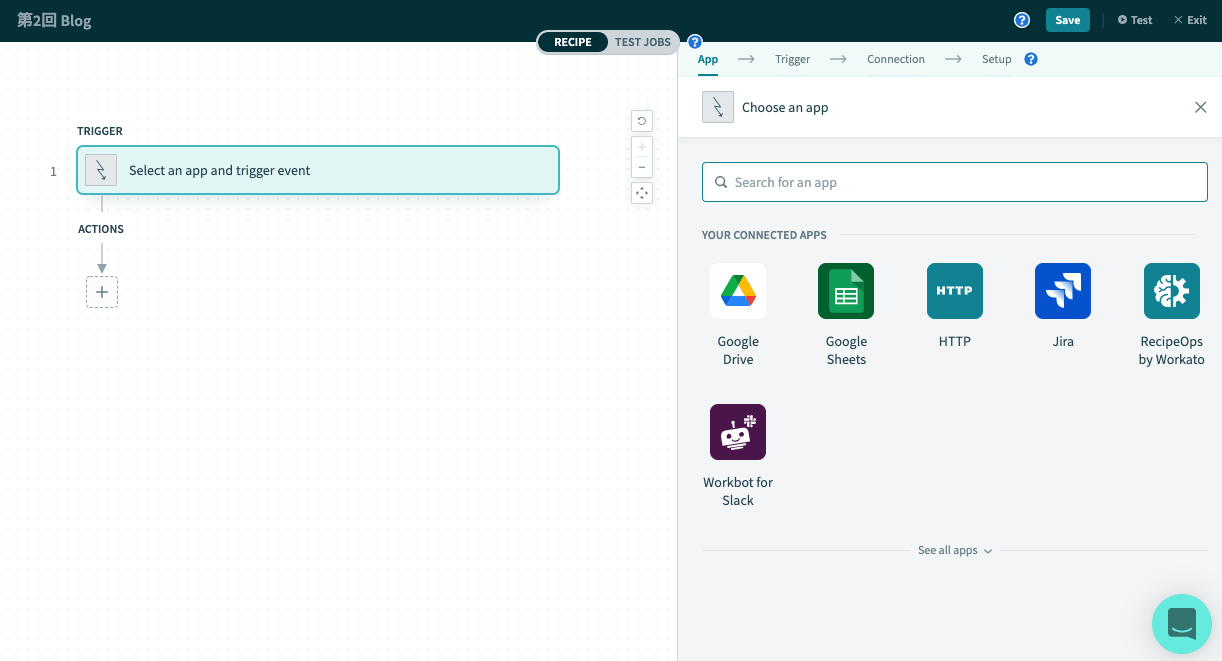Zoom in on the recipe canvas

(x=642, y=147)
